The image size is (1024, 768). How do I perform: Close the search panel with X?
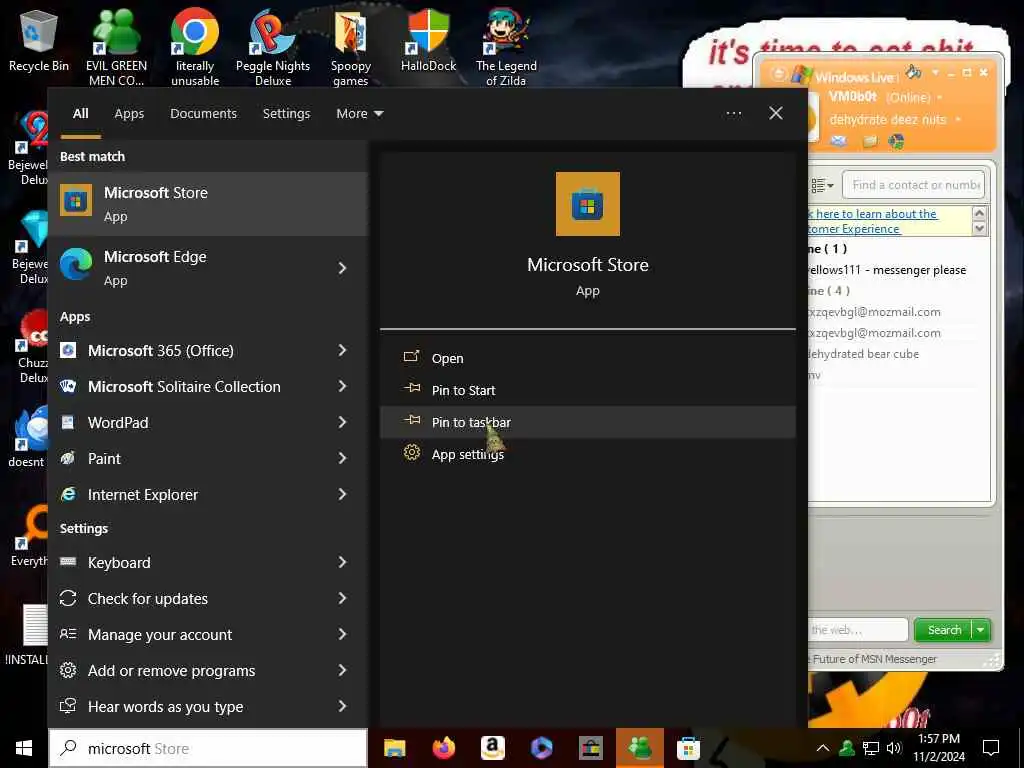coord(776,114)
